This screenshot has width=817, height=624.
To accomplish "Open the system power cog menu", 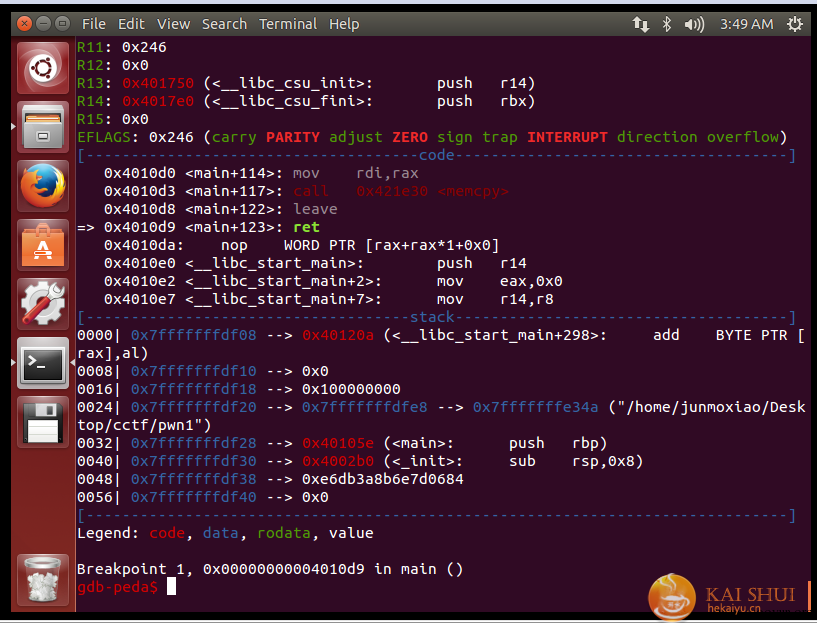I will coord(795,24).
